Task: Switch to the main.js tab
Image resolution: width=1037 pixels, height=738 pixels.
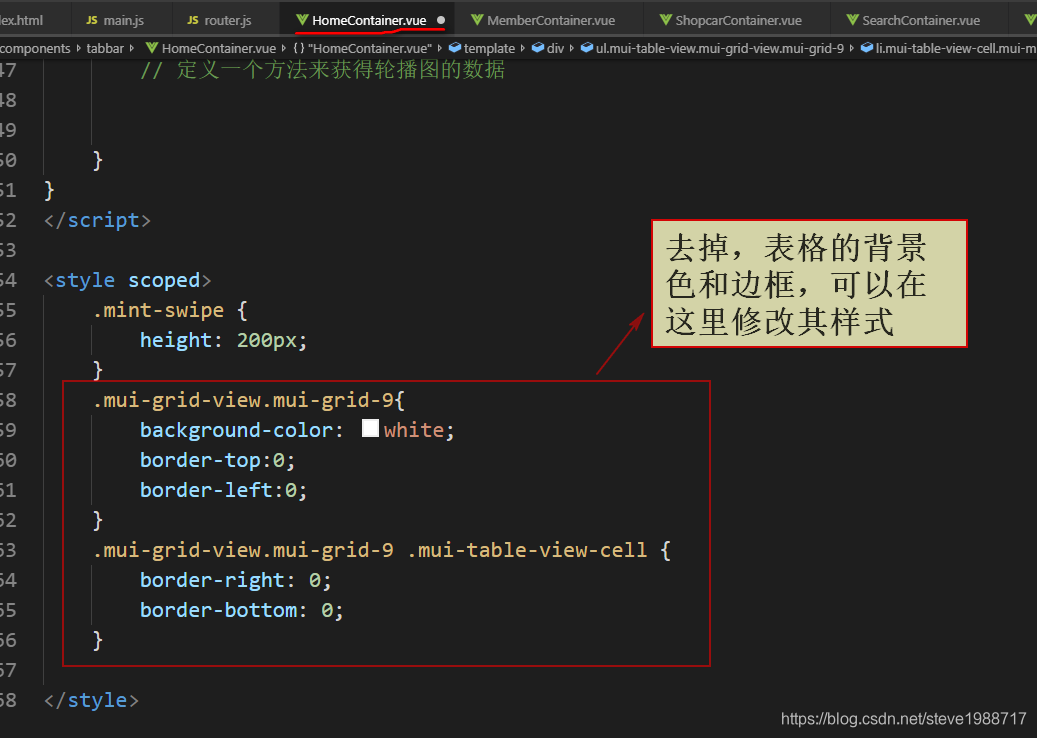Action: pos(114,20)
